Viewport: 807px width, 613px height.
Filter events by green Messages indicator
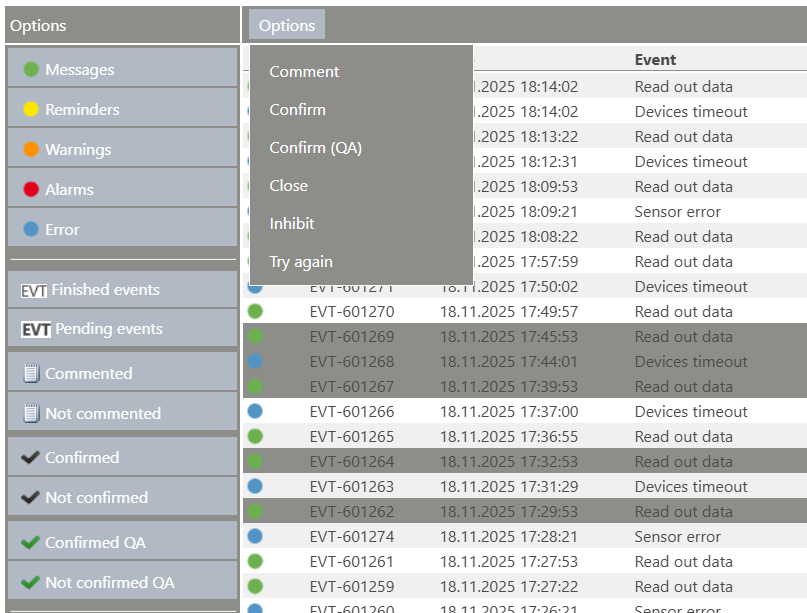[32, 68]
